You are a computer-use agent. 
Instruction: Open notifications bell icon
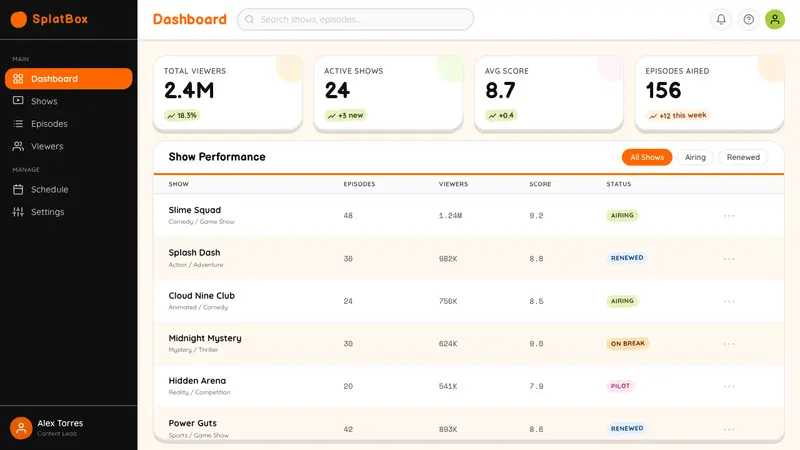[x=721, y=19]
